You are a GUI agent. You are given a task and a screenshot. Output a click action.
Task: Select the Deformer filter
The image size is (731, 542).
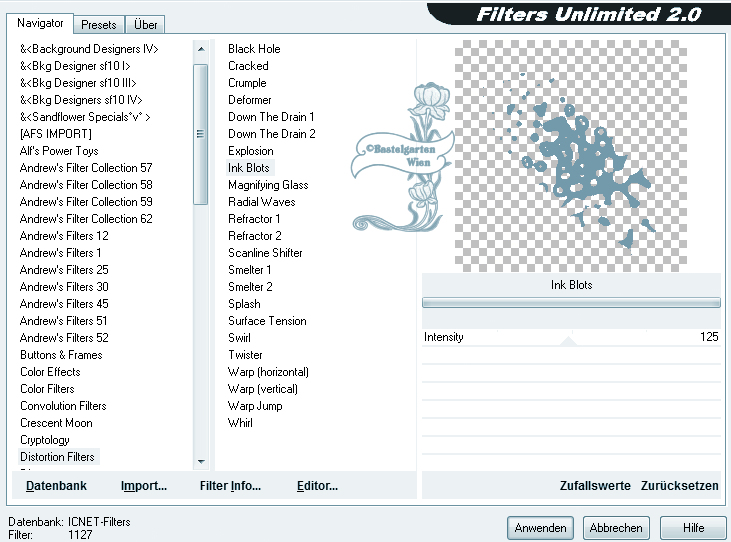point(249,100)
